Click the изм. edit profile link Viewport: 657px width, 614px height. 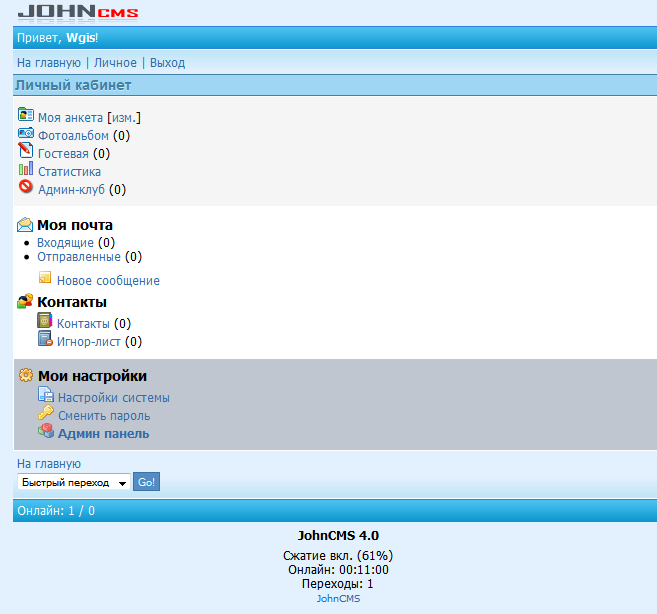(124, 118)
